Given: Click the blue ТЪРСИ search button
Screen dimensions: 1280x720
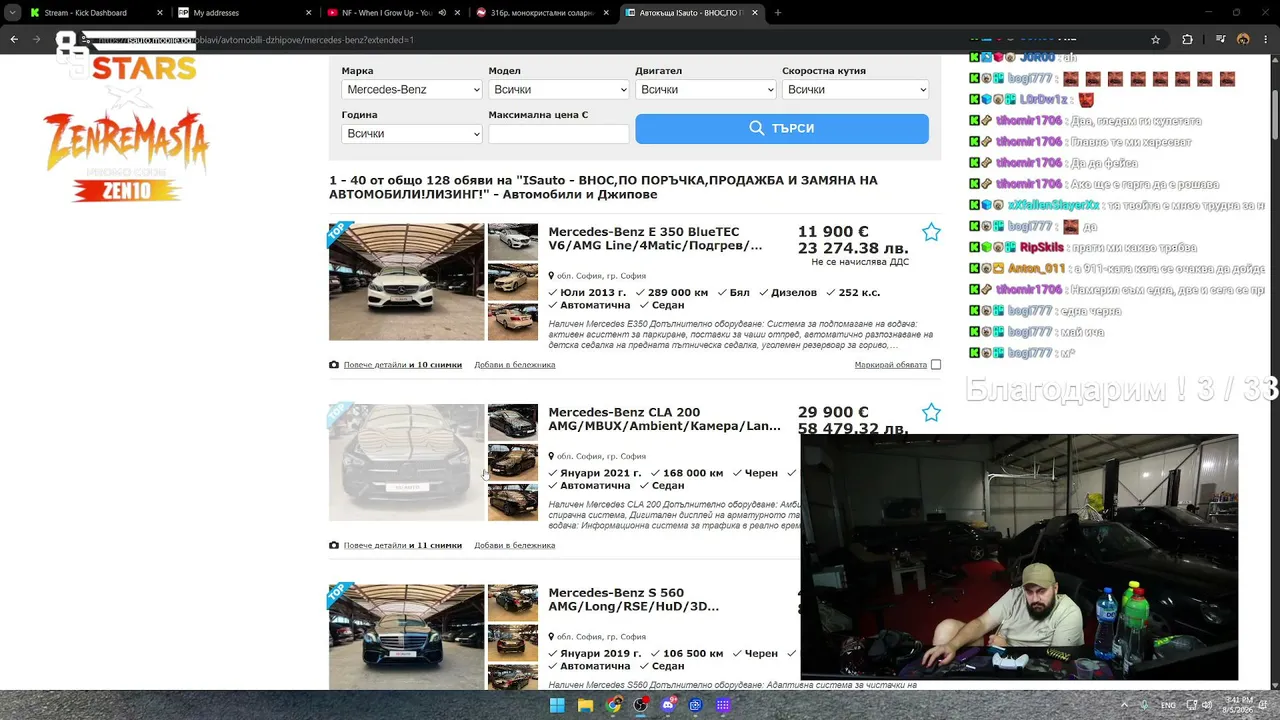Looking at the screenshot, I should point(782,128).
